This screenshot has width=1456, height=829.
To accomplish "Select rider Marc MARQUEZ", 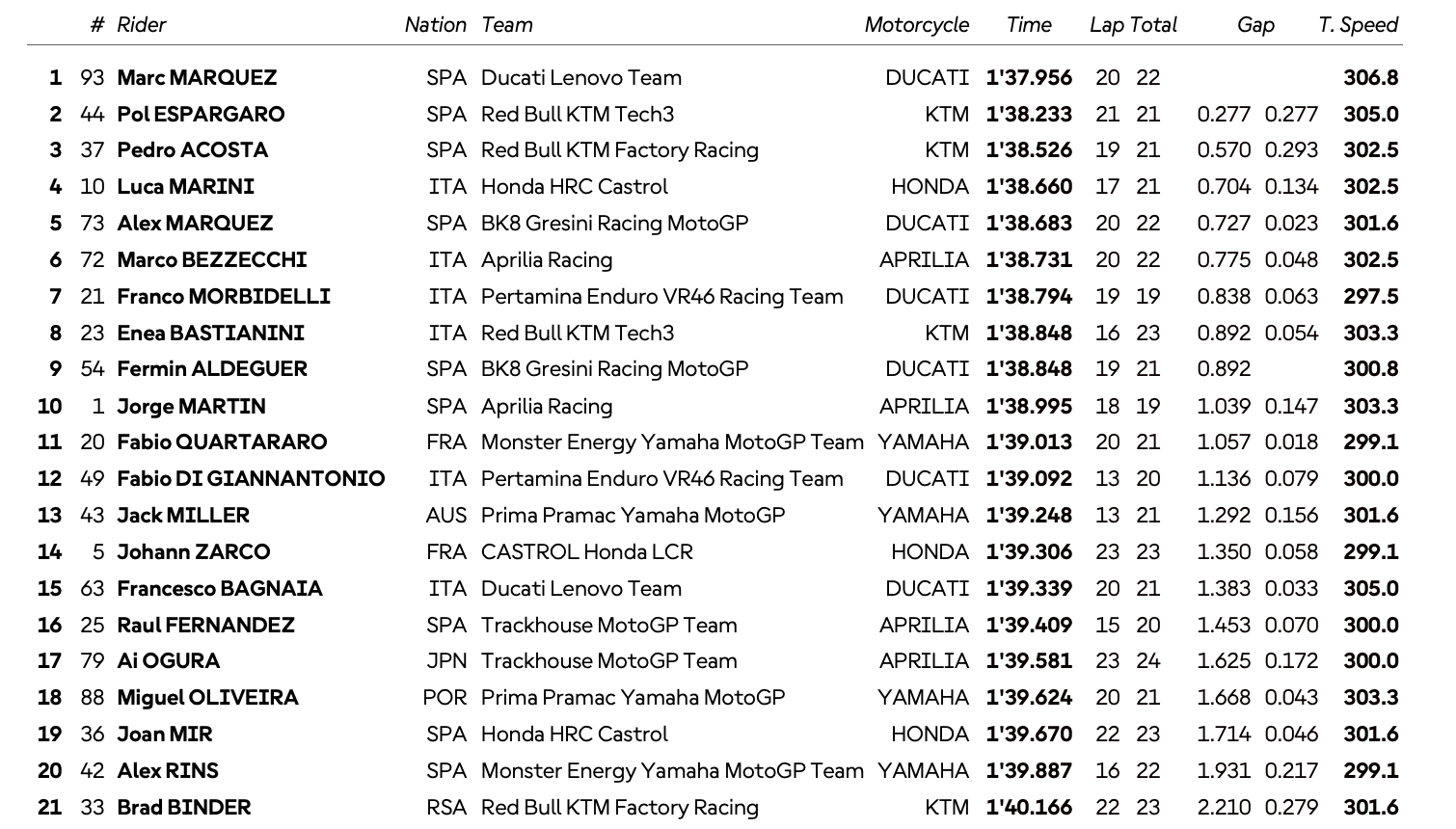I will (197, 78).
